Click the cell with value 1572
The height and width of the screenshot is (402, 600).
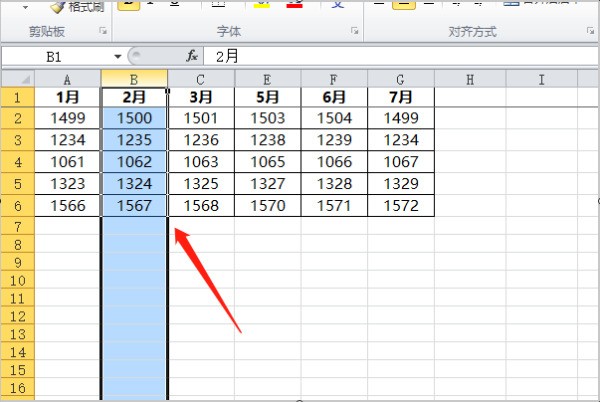click(x=401, y=206)
